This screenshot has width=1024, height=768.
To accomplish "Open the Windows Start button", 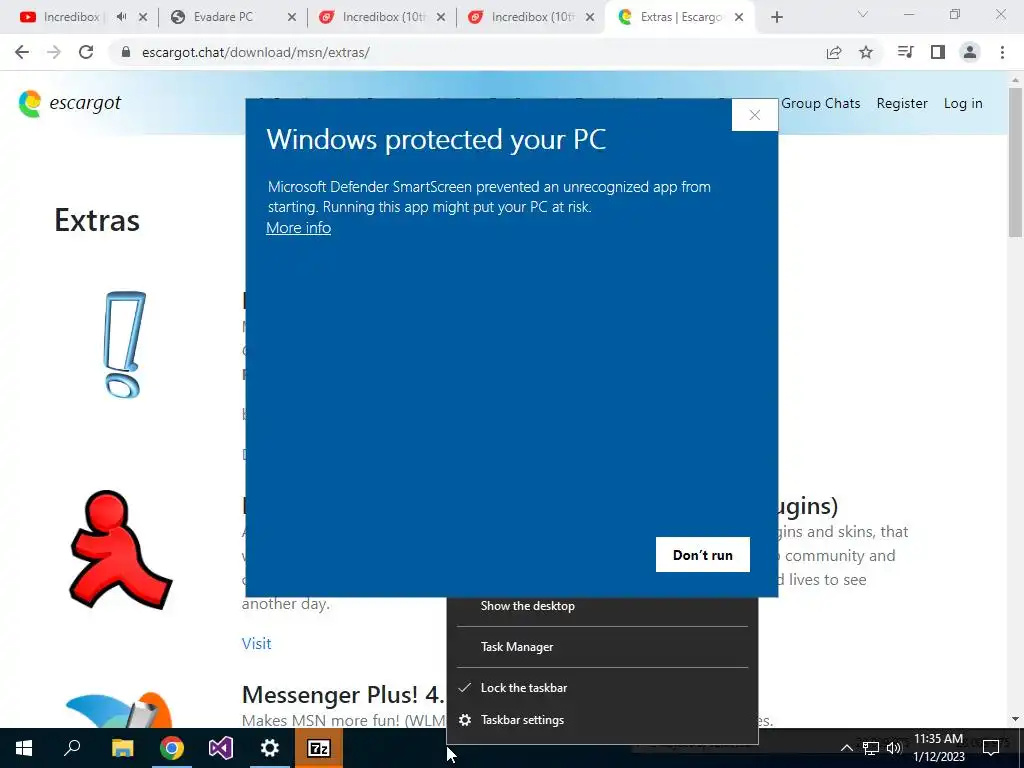I will pyautogui.click(x=24, y=748).
